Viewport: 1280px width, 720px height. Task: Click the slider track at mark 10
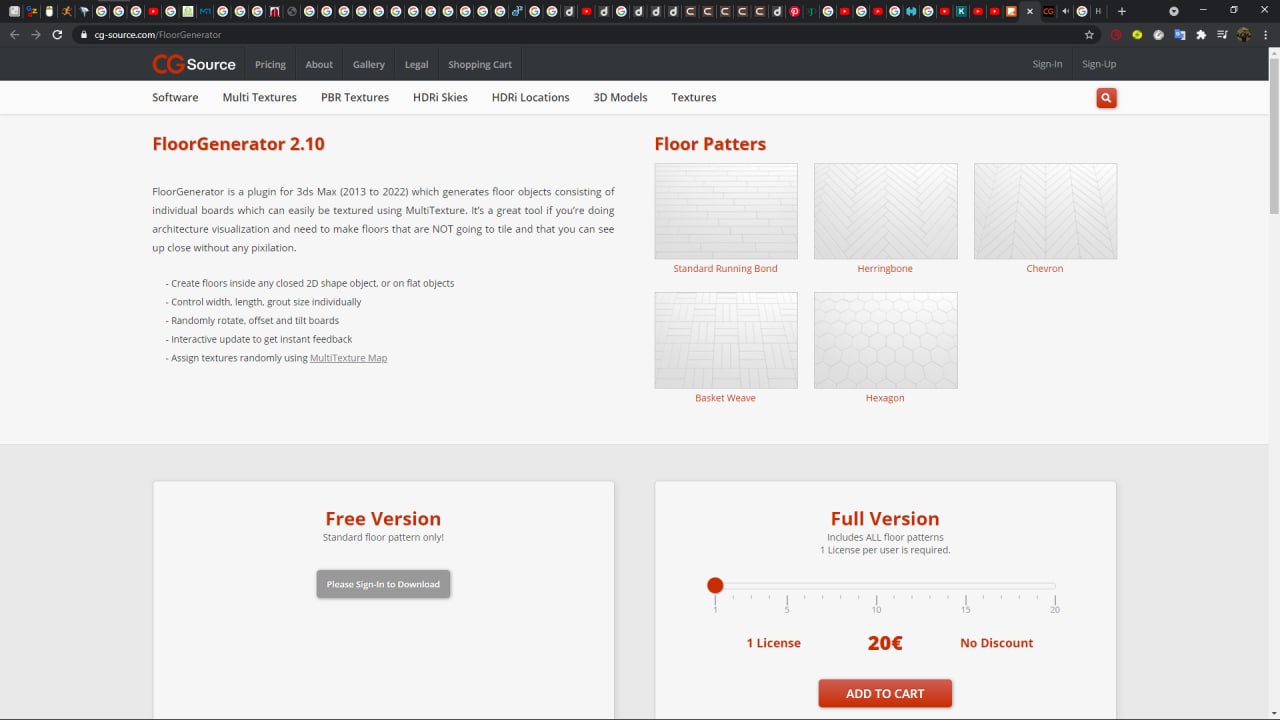click(876, 586)
